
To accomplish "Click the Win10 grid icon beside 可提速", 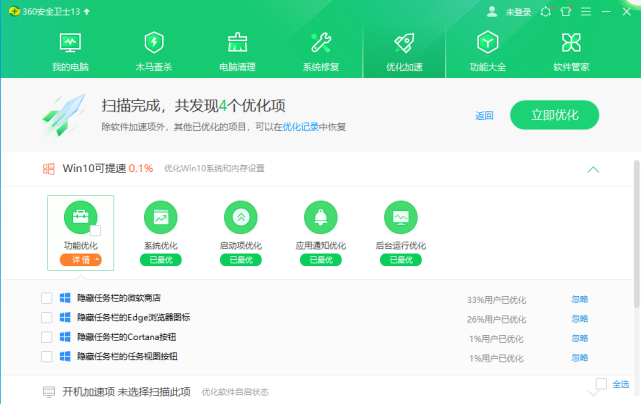I will click(49, 169).
